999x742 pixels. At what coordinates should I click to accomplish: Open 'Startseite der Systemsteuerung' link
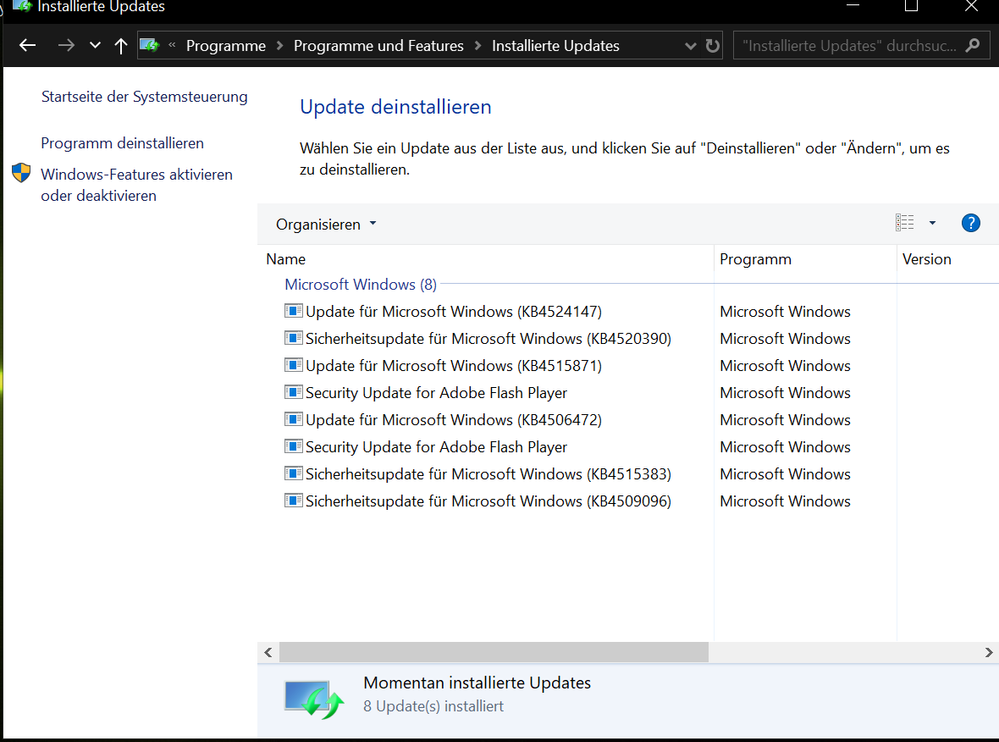144,97
